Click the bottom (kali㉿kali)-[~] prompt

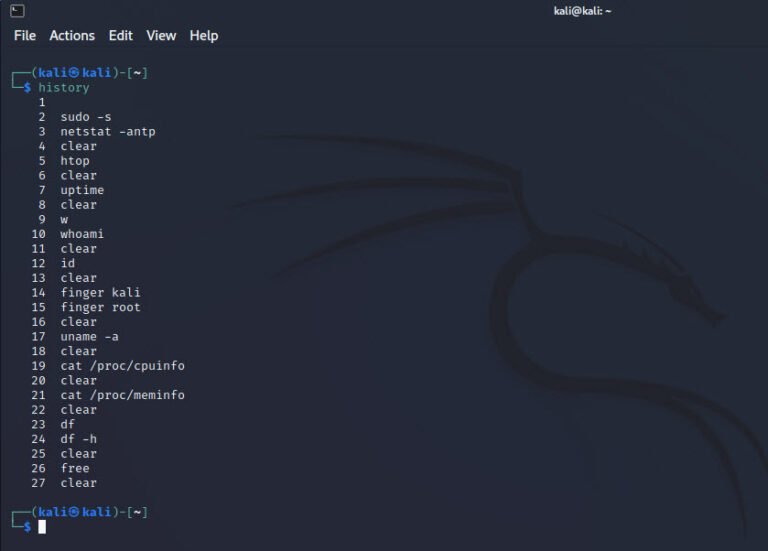[x=90, y=512]
